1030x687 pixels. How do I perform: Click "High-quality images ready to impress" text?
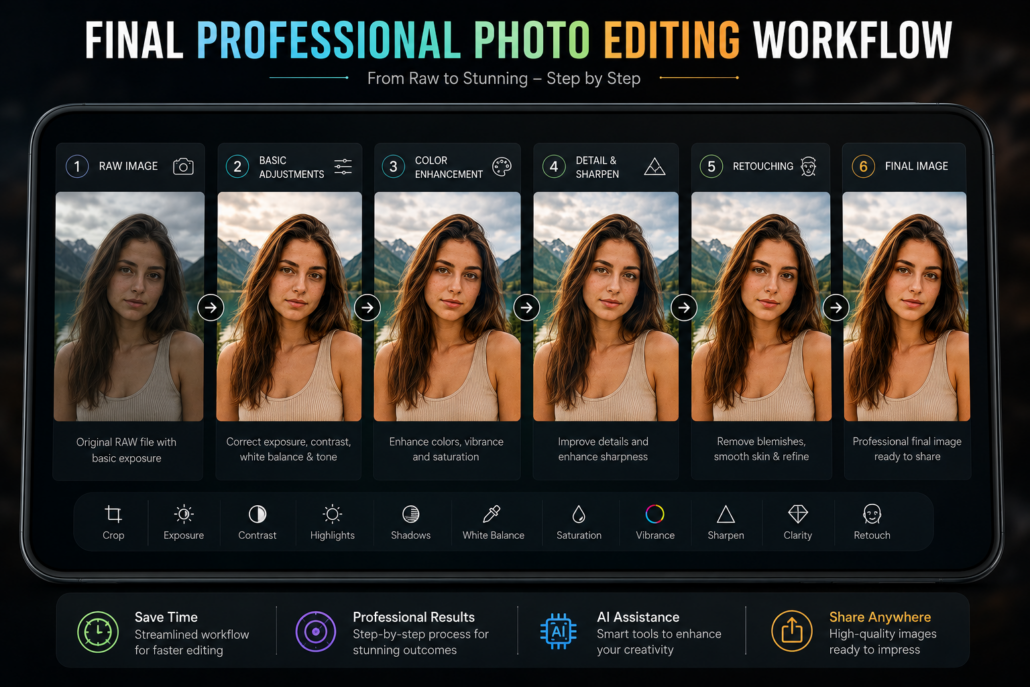pos(883,642)
